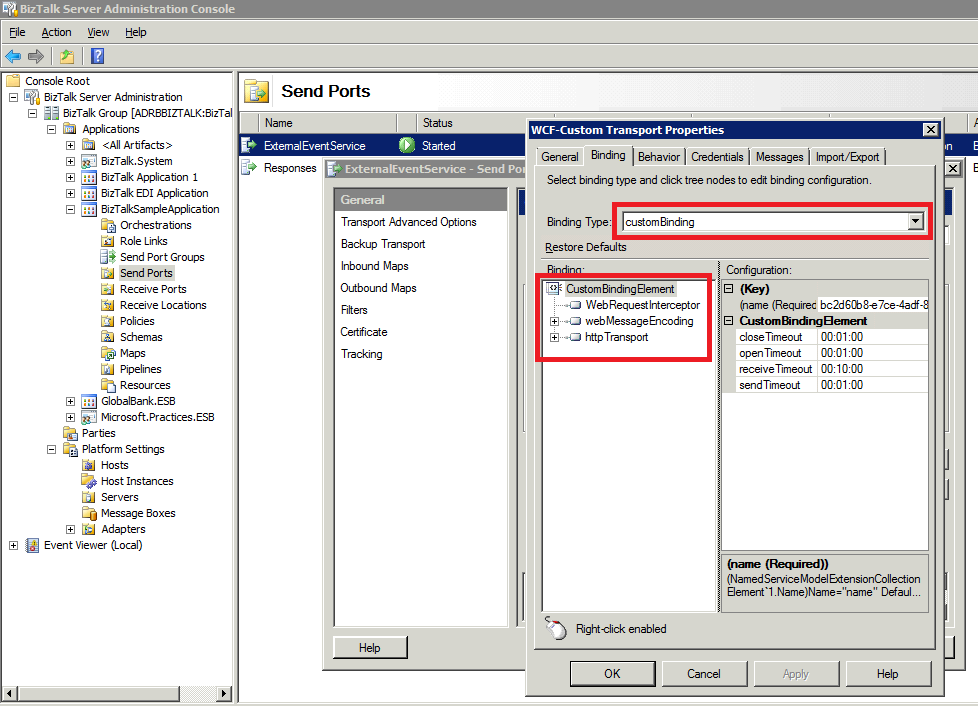The image size is (978, 706).
Task: Click Help button beside Apply
Action: (x=888, y=674)
